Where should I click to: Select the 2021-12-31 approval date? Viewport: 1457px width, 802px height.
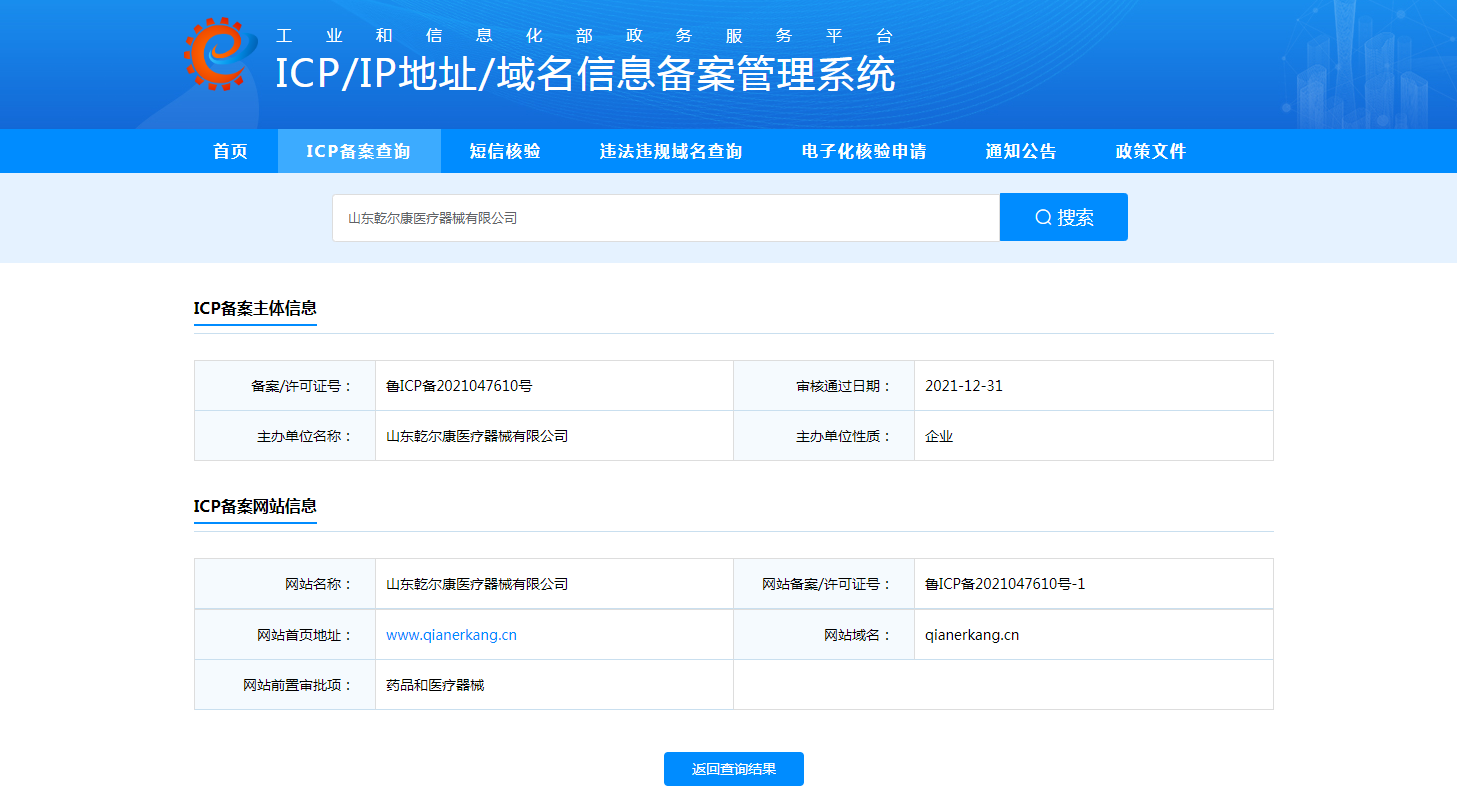tap(964, 386)
